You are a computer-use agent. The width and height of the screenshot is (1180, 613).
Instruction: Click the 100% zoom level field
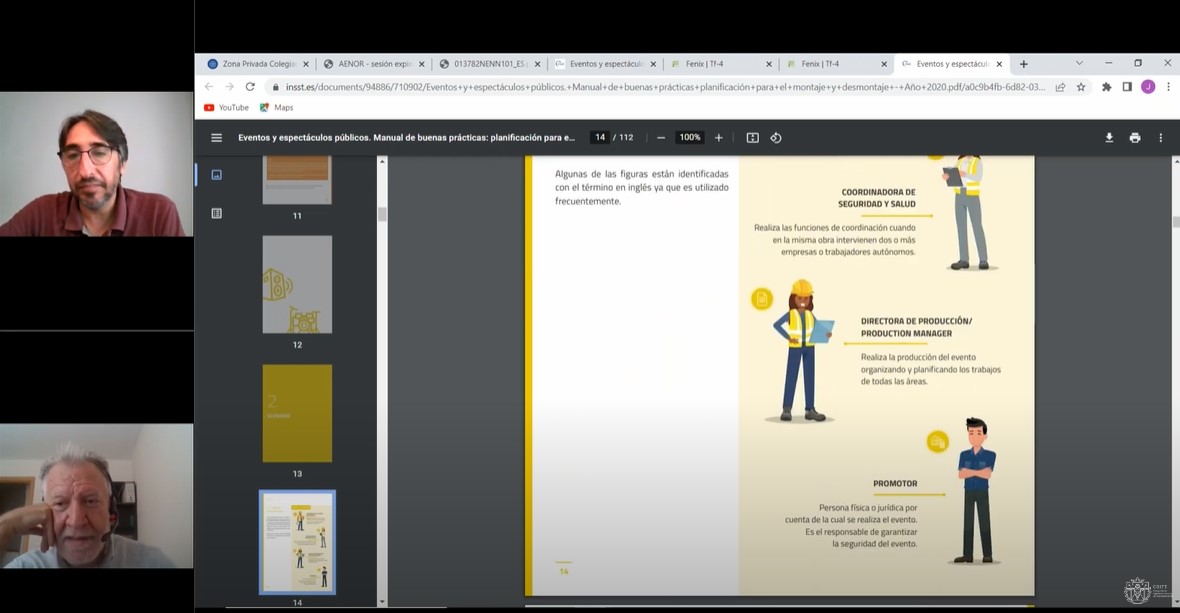pyautogui.click(x=689, y=138)
